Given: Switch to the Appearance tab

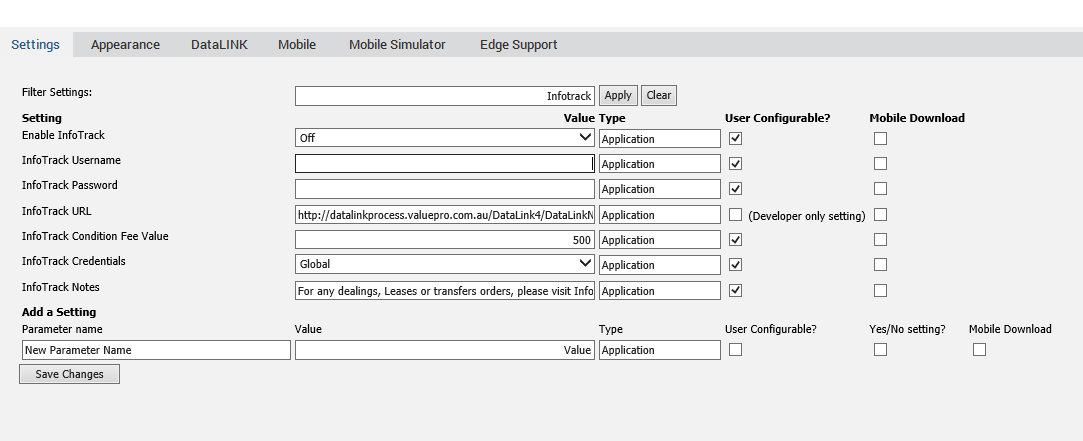Looking at the screenshot, I should click(x=125, y=45).
